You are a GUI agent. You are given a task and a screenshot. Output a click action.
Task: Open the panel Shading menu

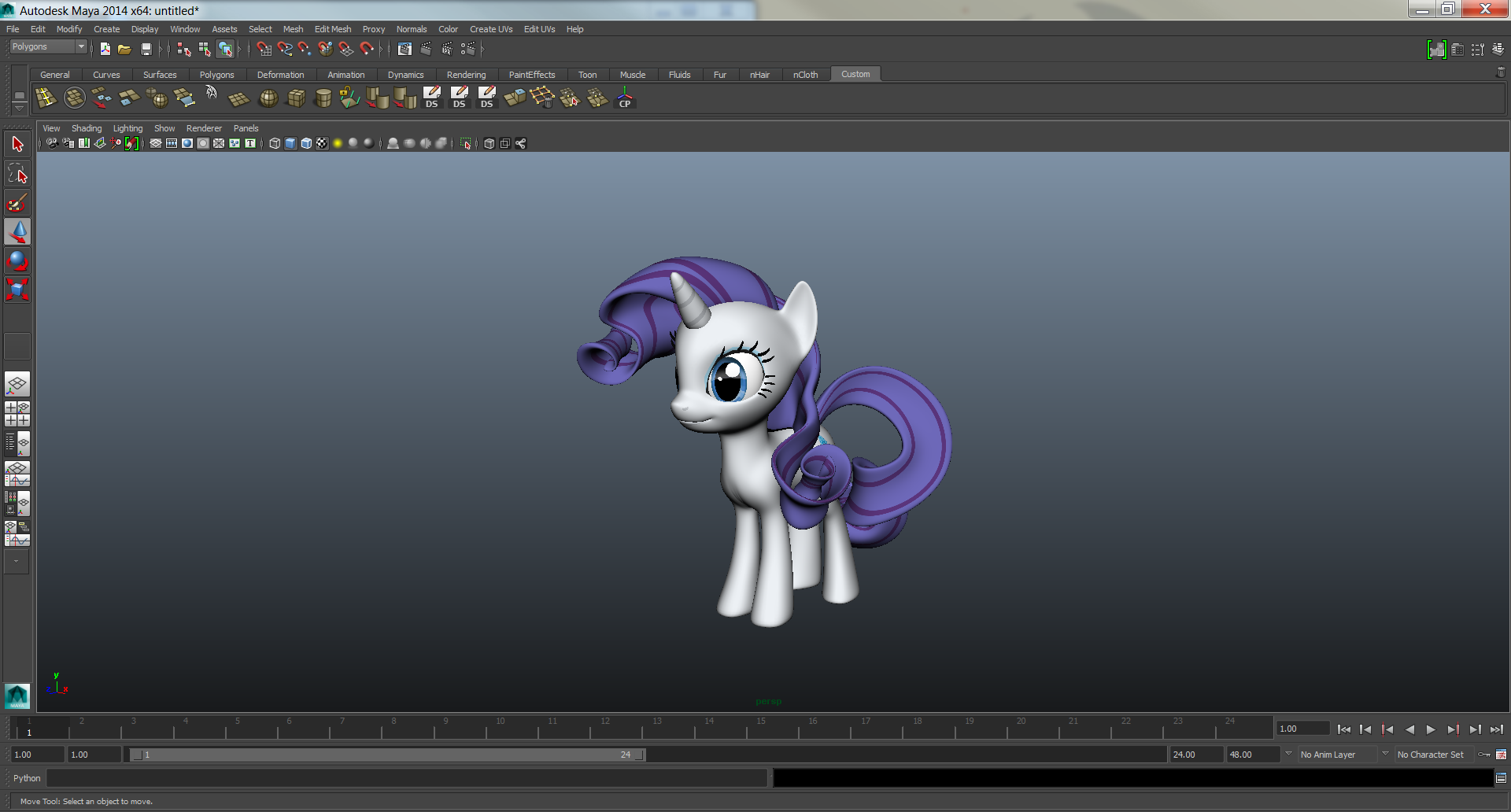click(x=87, y=128)
